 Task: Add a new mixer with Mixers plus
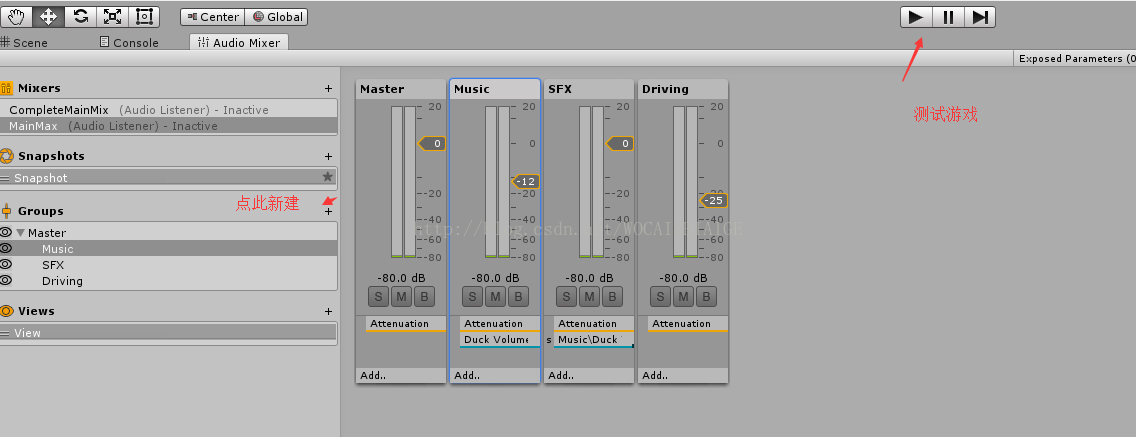328,88
